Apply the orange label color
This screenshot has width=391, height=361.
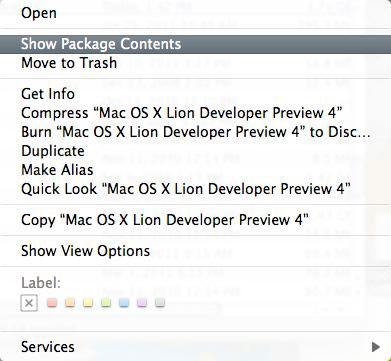70,303
